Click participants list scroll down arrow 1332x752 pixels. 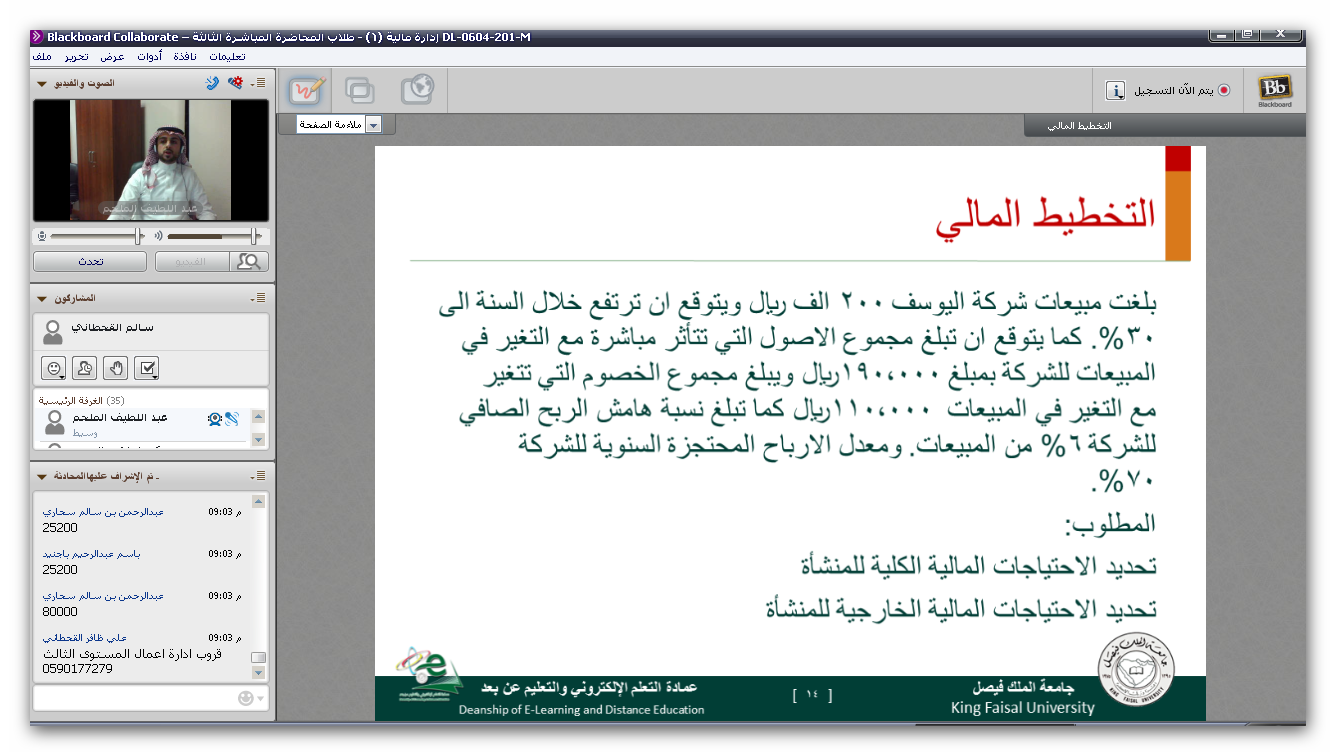click(x=258, y=439)
